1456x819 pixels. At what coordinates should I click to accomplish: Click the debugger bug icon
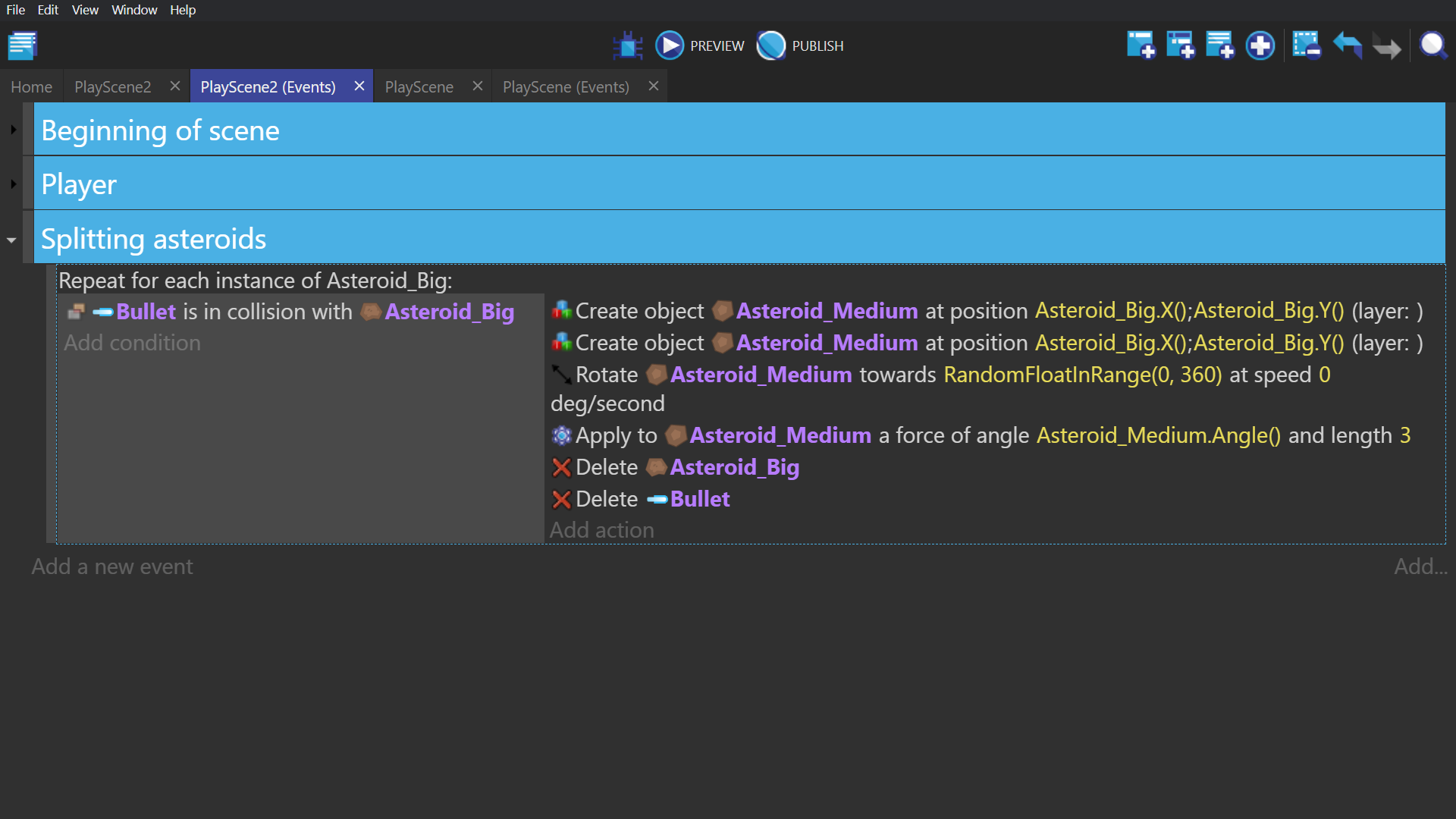tap(628, 45)
